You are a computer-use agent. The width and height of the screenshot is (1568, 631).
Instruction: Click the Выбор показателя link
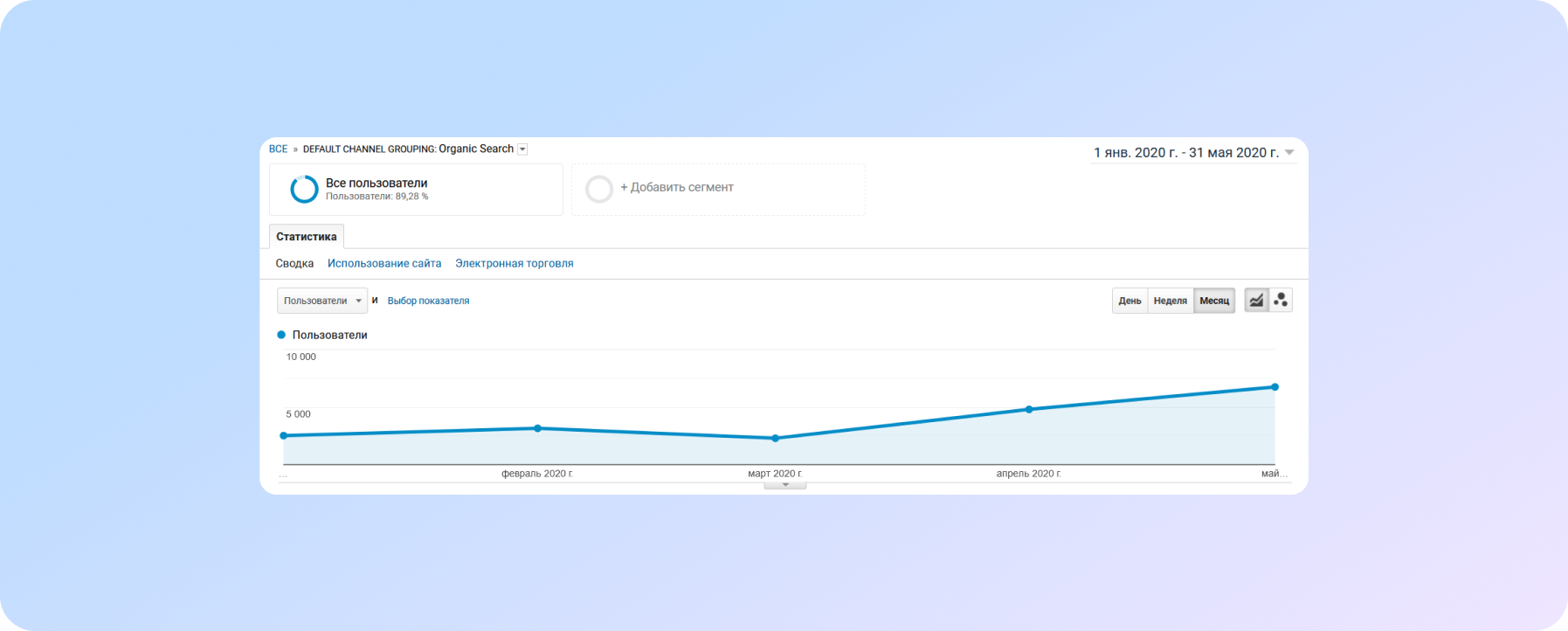(x=428, y=301)
